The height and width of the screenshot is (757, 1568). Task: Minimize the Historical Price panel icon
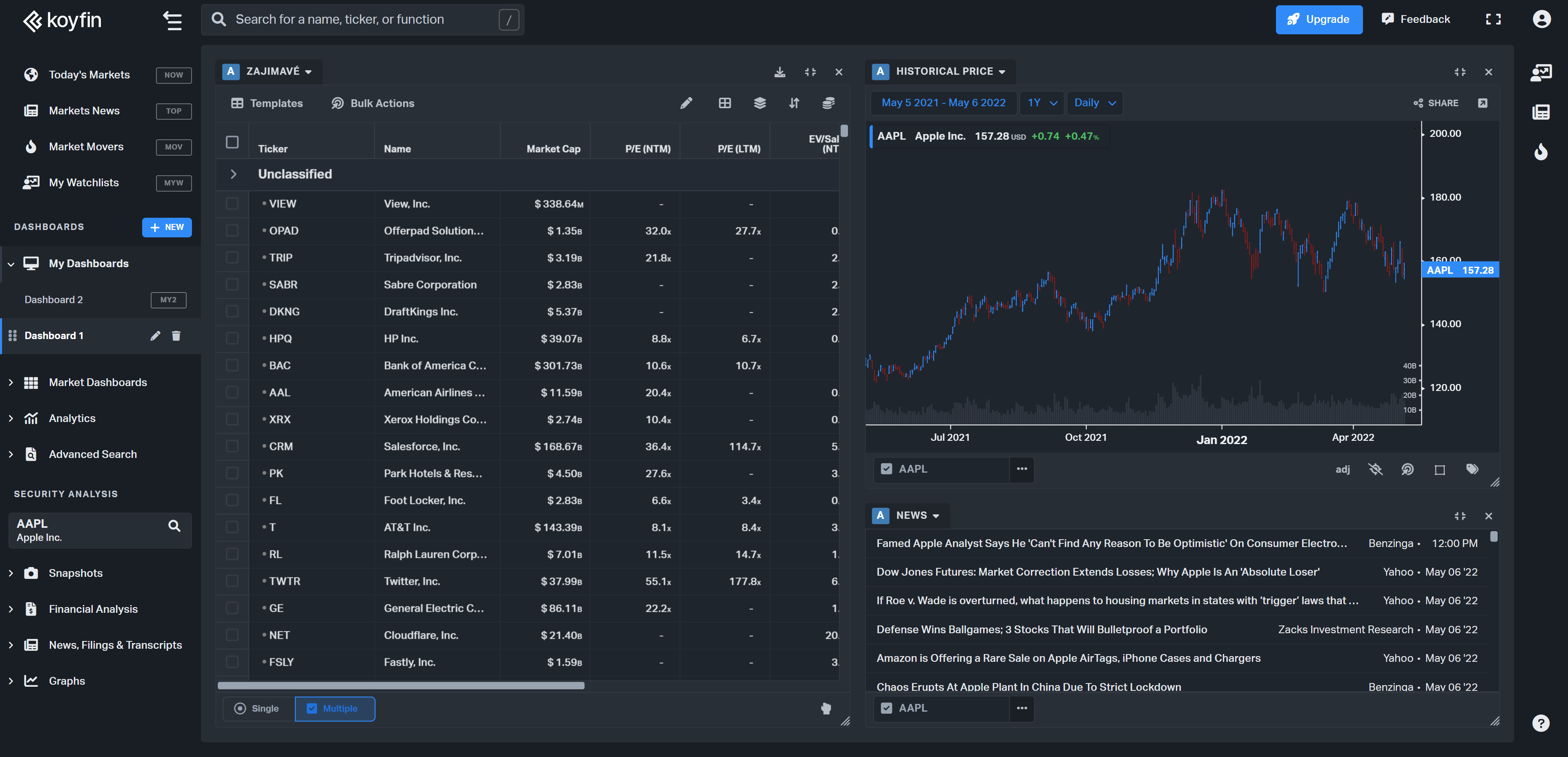(1460, 72)
